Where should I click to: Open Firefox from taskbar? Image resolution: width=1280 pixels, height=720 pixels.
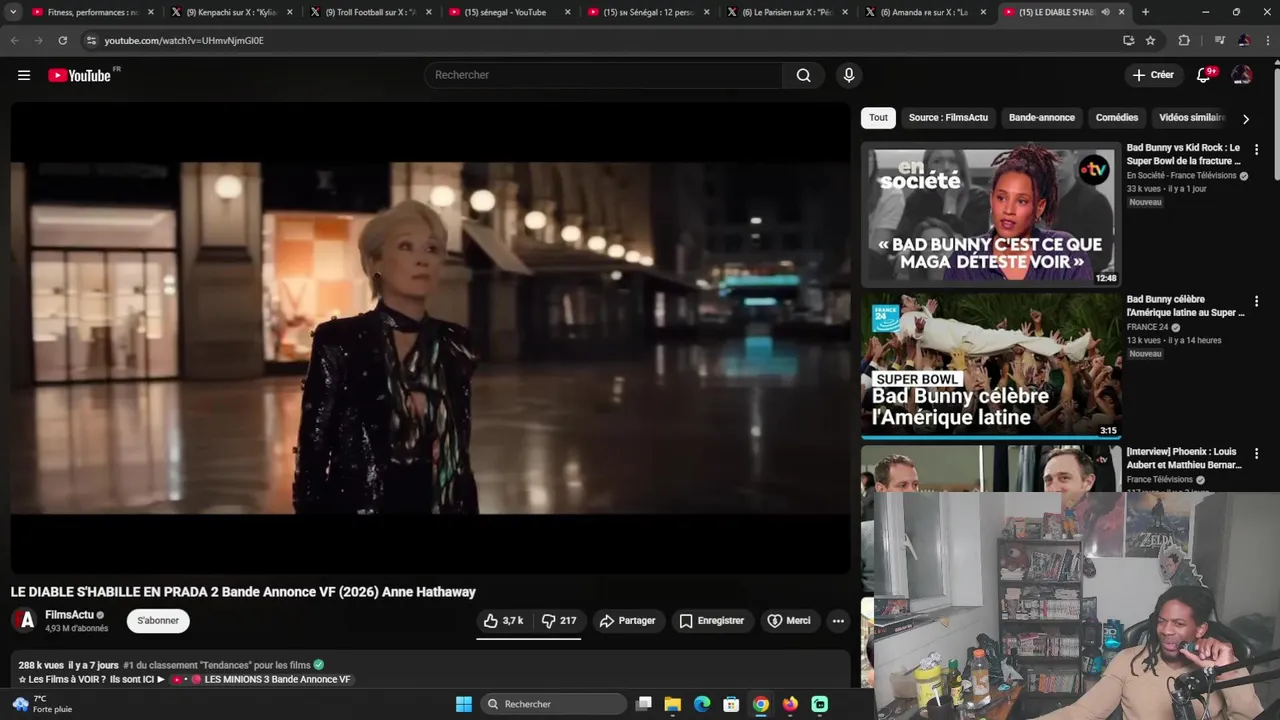[790, 704]
